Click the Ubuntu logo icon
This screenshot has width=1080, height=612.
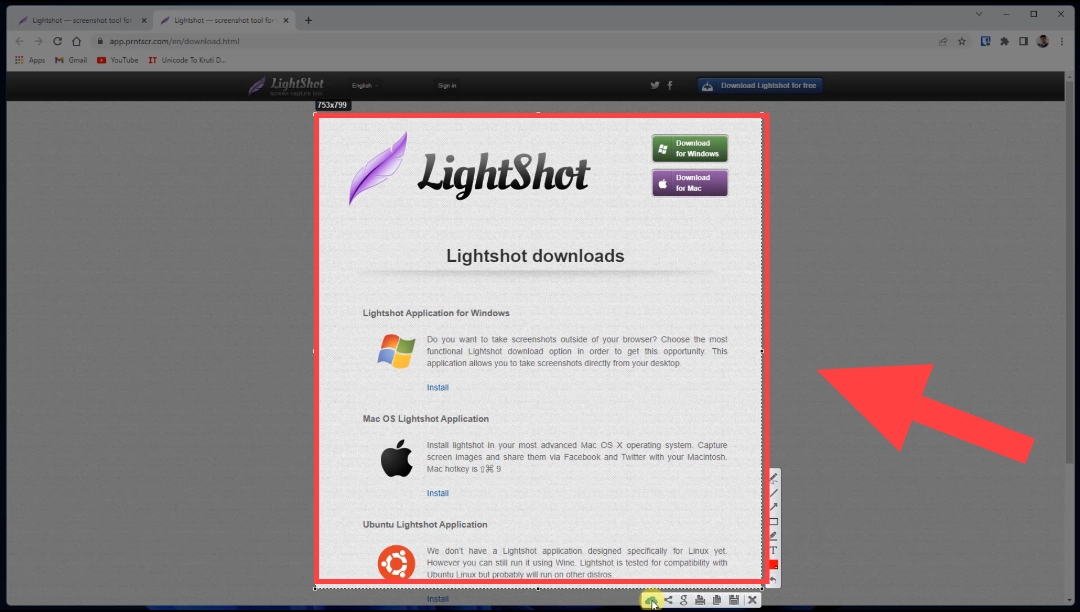click(x=396, y=562)
